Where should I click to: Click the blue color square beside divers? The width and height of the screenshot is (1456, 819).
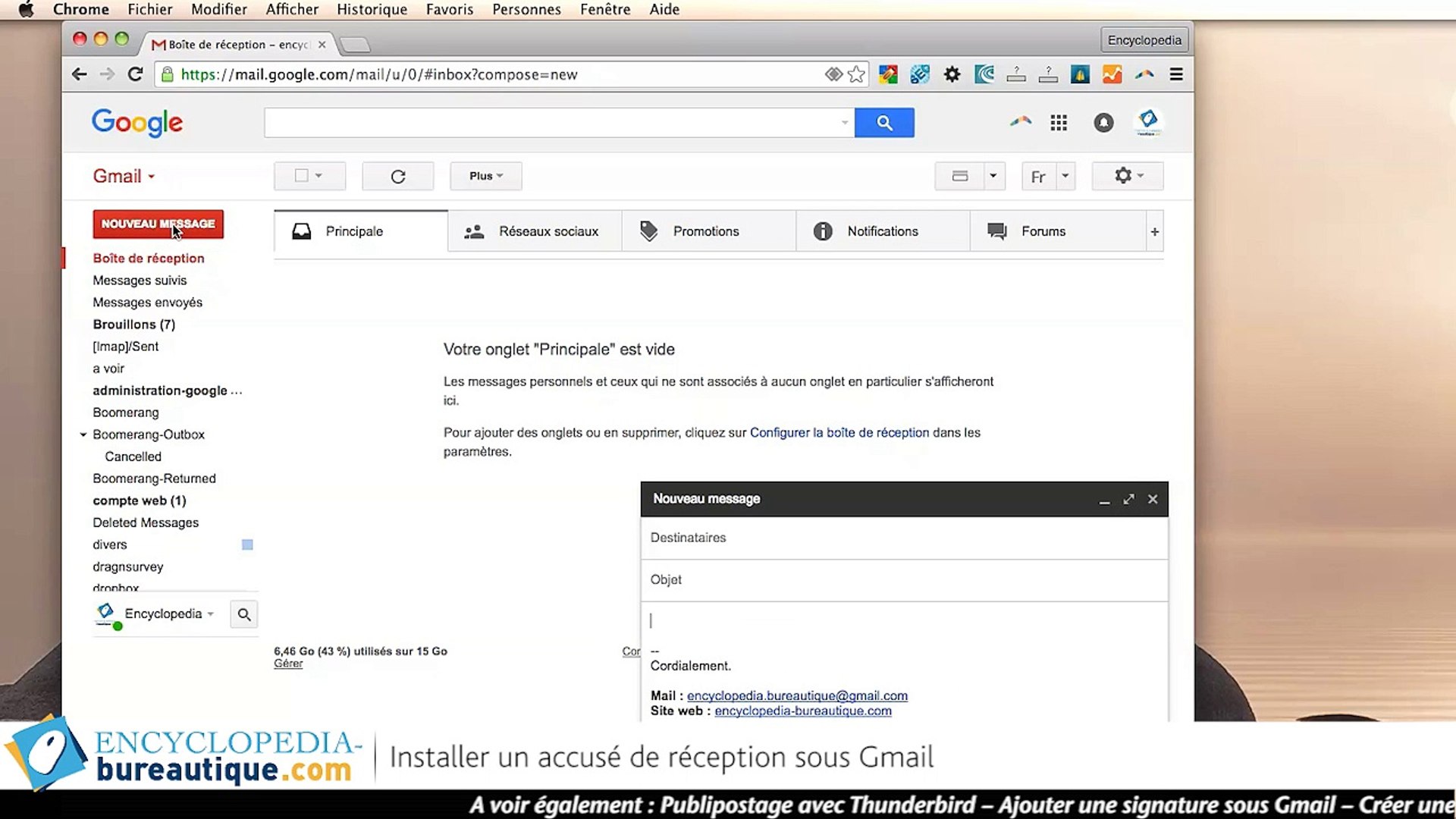247,544
